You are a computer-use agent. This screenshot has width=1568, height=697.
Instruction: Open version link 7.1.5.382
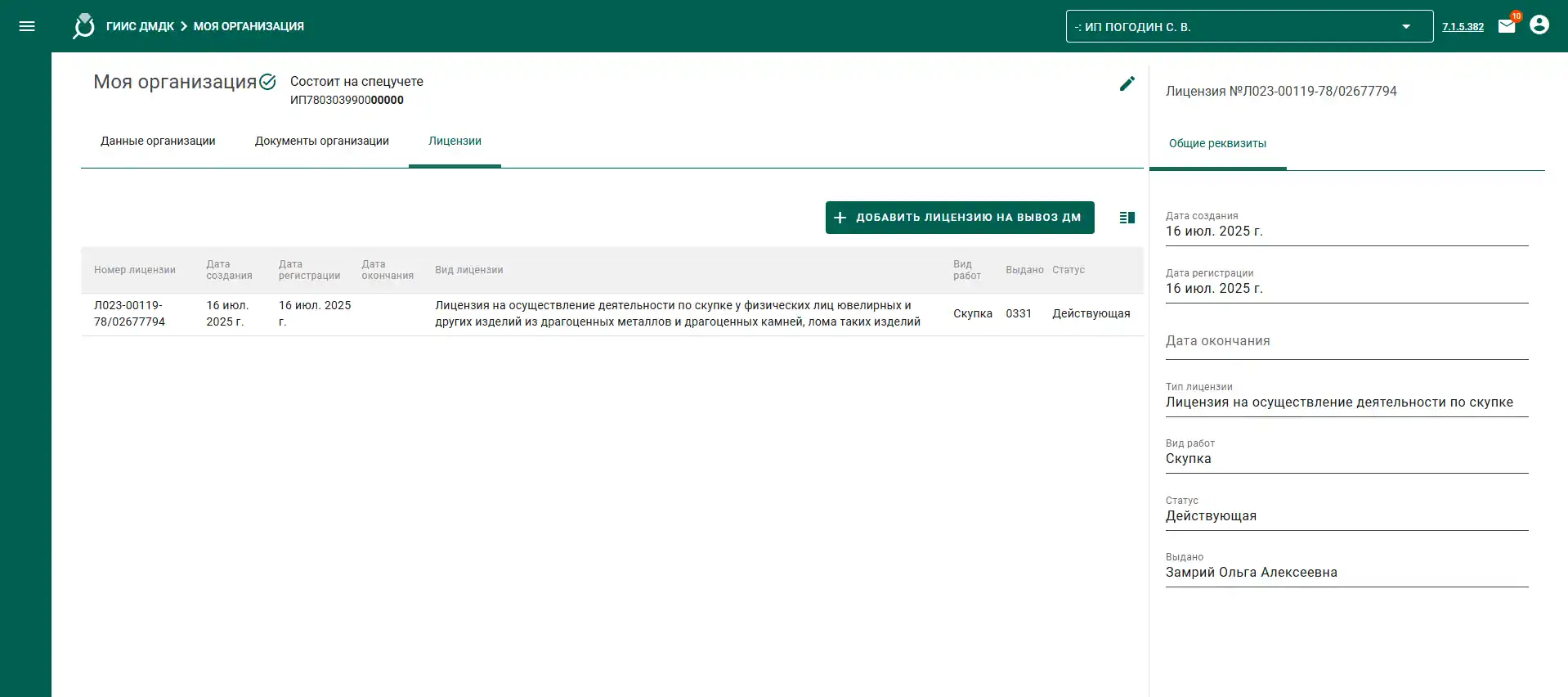1463,27
